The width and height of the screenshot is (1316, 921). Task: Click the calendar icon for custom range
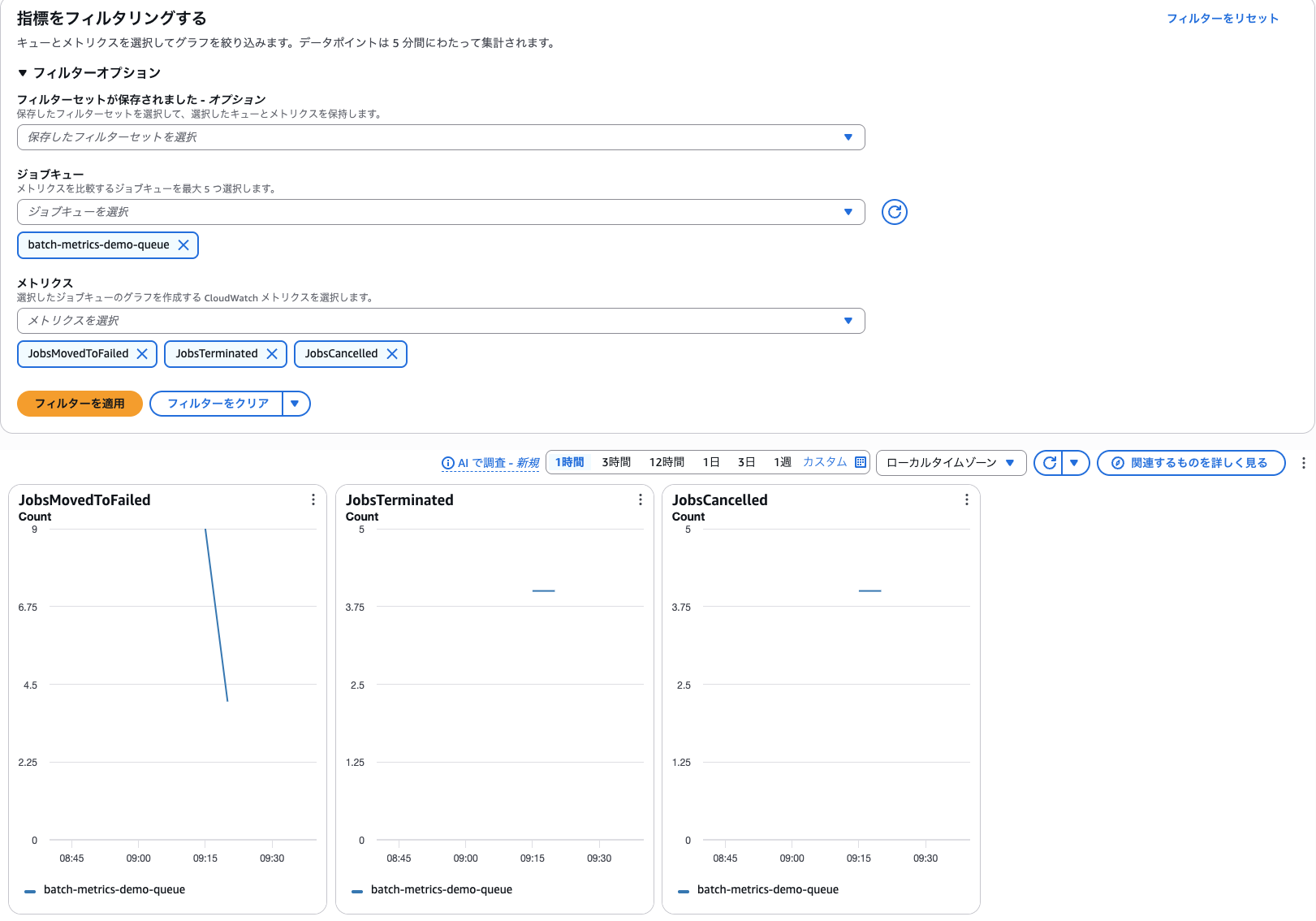point(861,462)
